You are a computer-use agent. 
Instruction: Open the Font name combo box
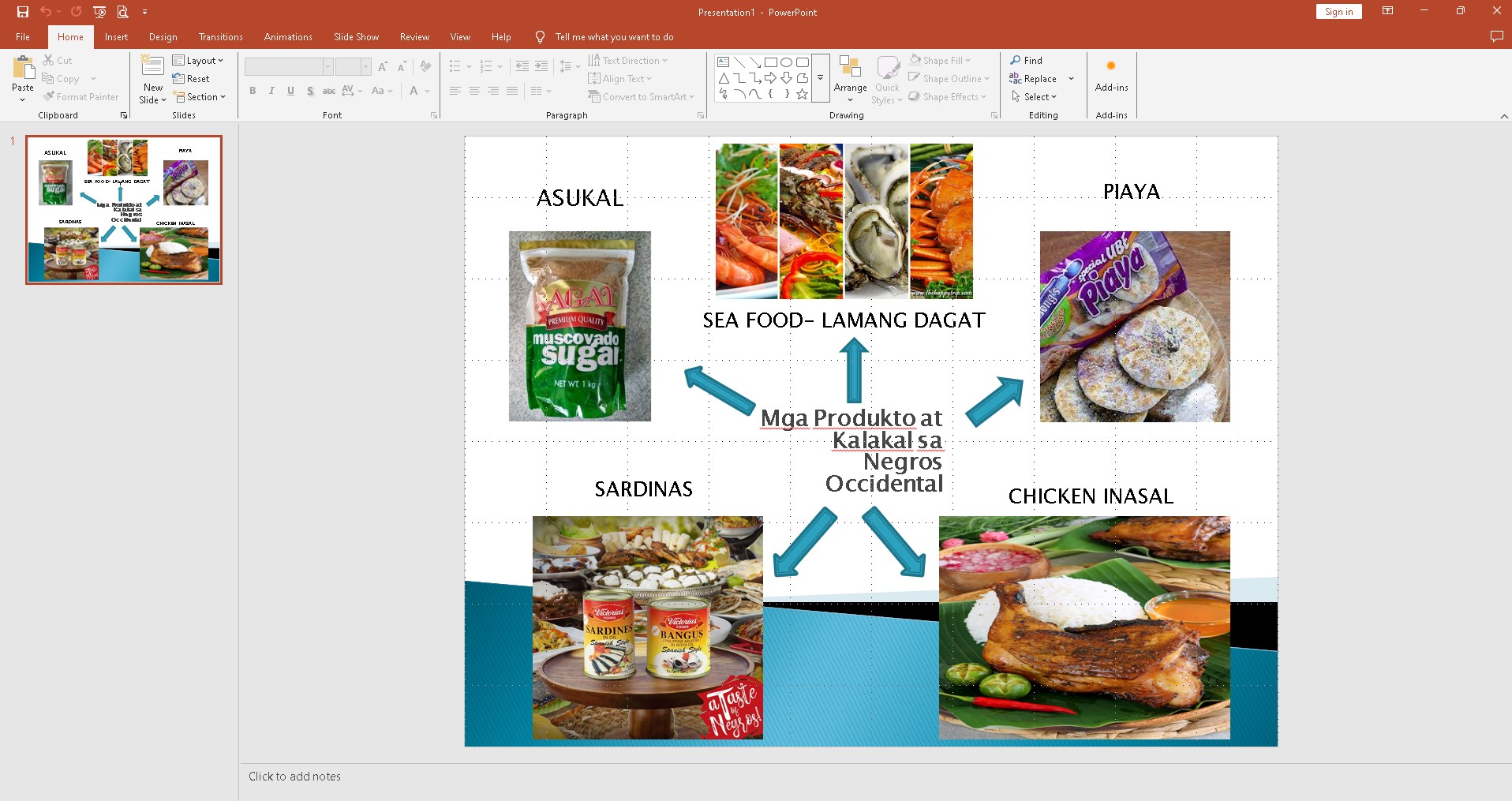click(x=288, y=67)
